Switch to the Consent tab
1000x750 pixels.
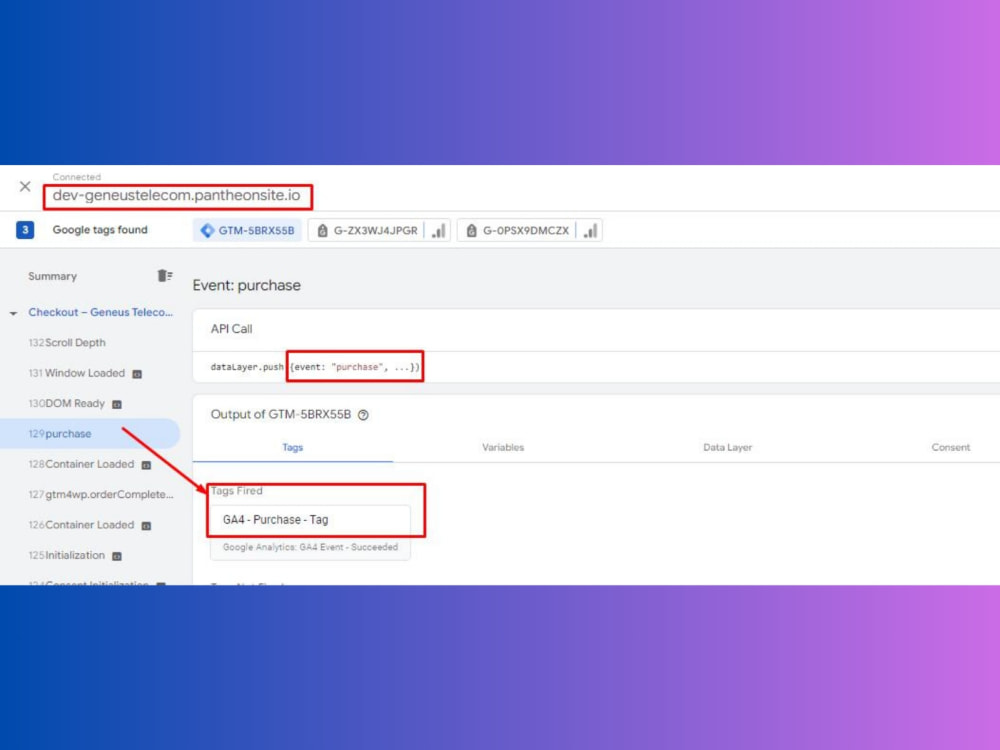(950, 447)
